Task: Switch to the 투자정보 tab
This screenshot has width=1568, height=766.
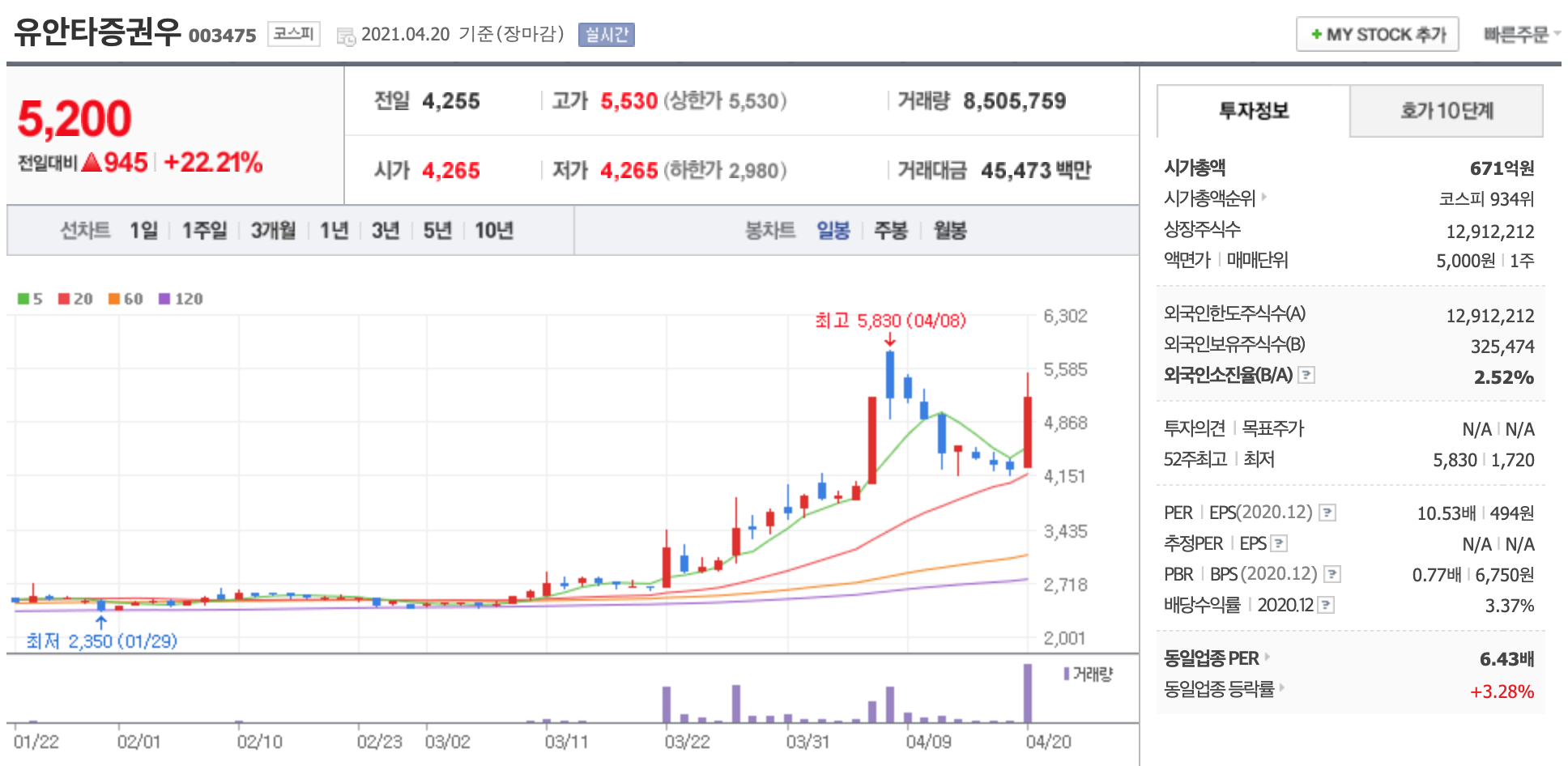Action: tap(1254, 111)
